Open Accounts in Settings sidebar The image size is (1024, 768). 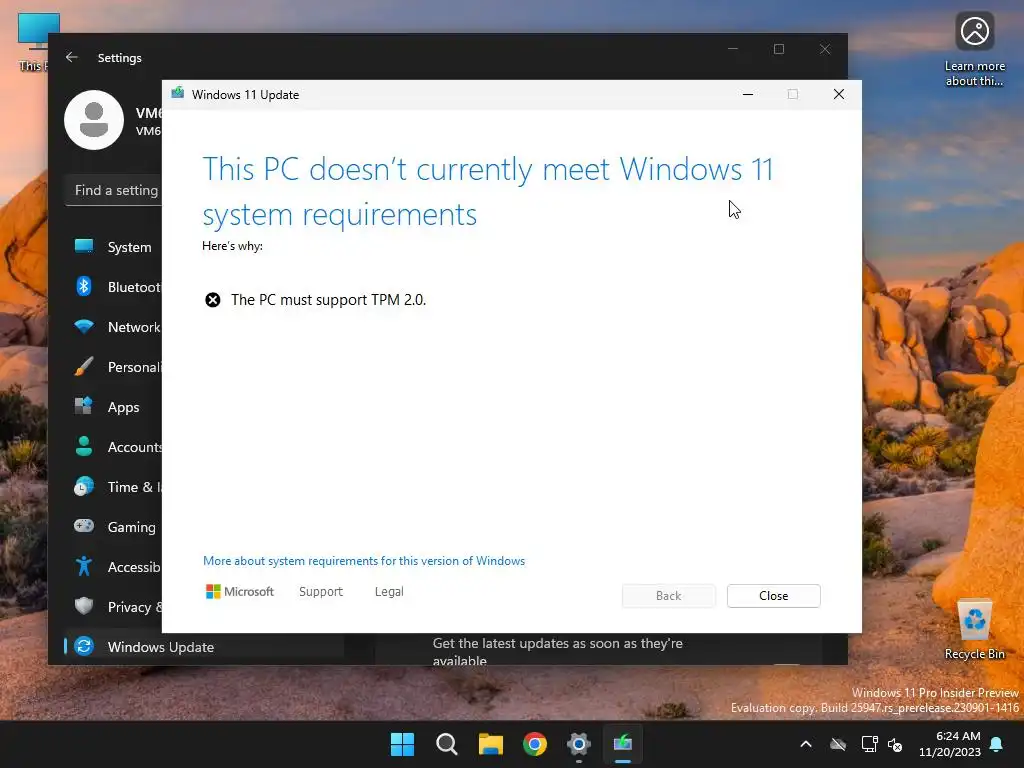[112, 447]
